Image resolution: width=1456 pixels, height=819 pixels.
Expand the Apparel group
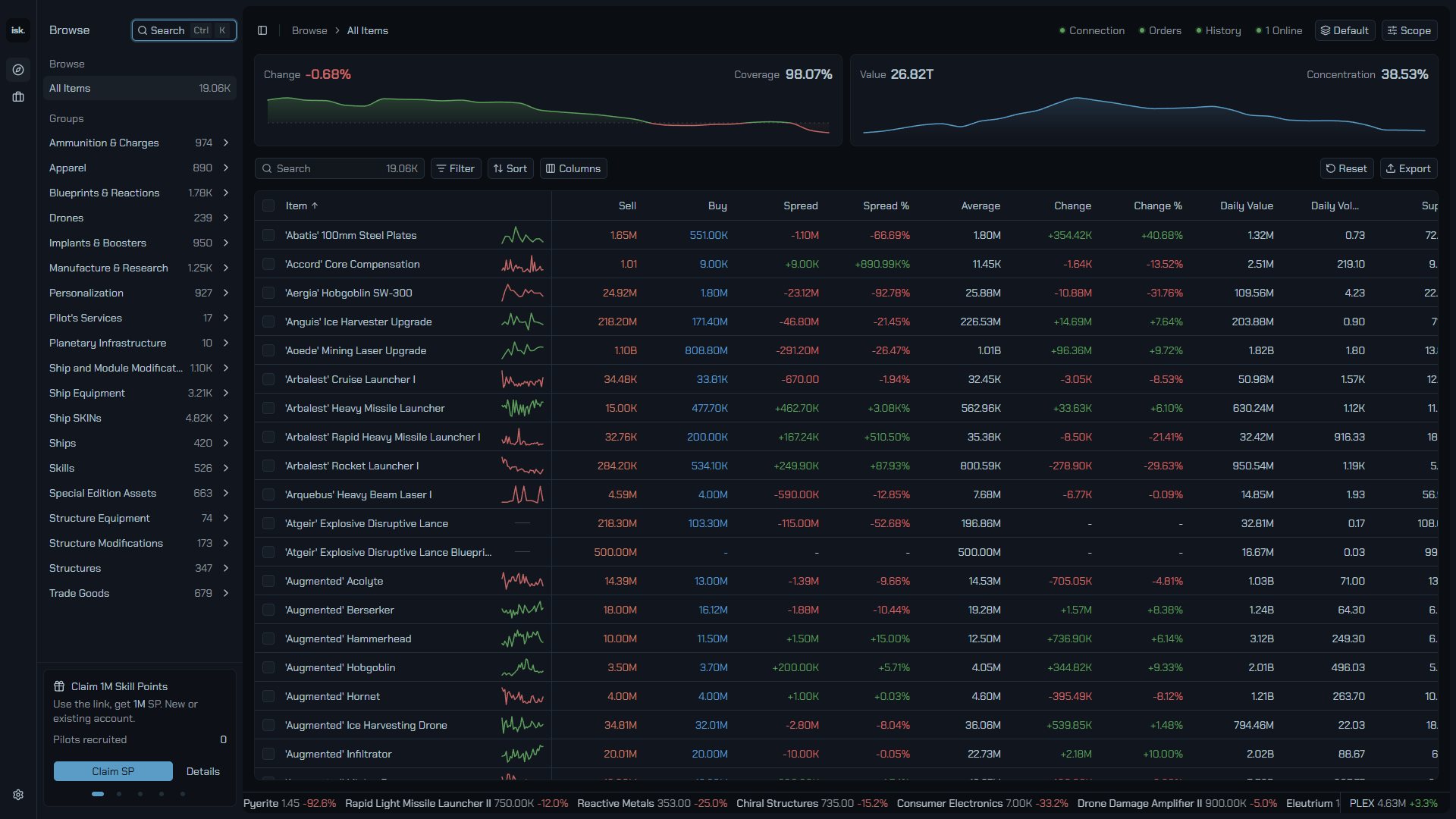(226, 168)
